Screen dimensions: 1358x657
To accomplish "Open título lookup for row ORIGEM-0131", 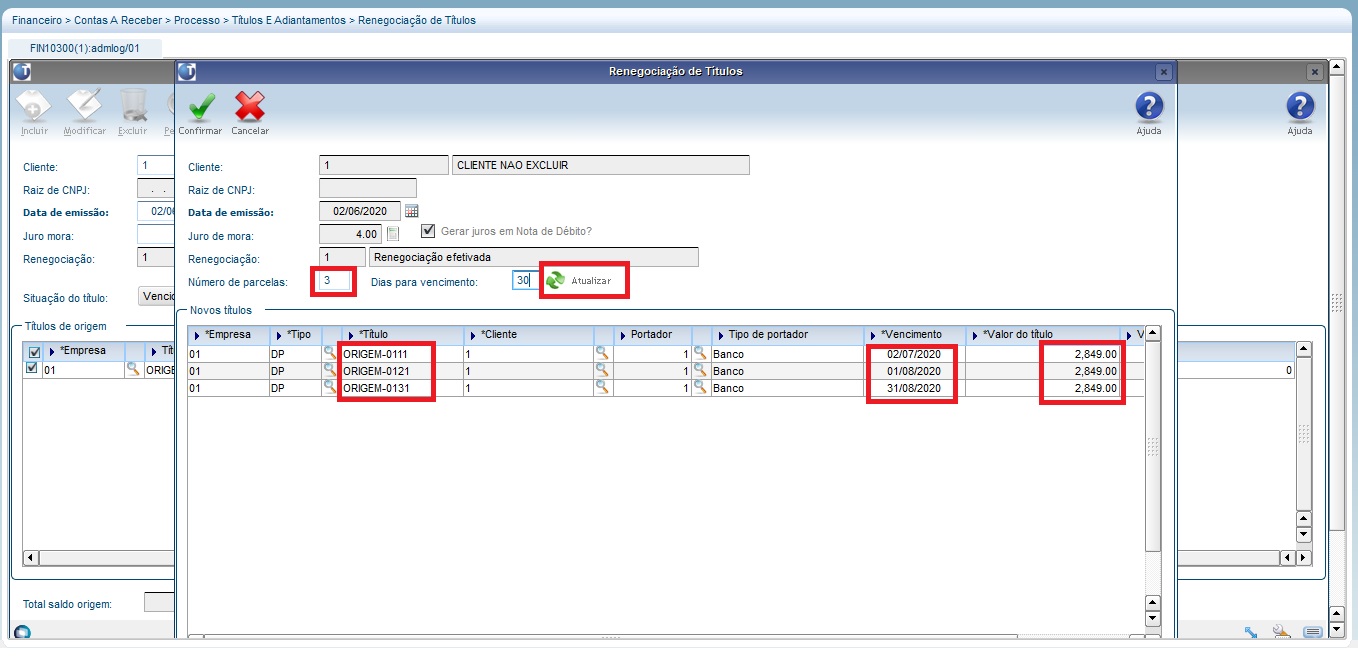I will tap(330, 387).
